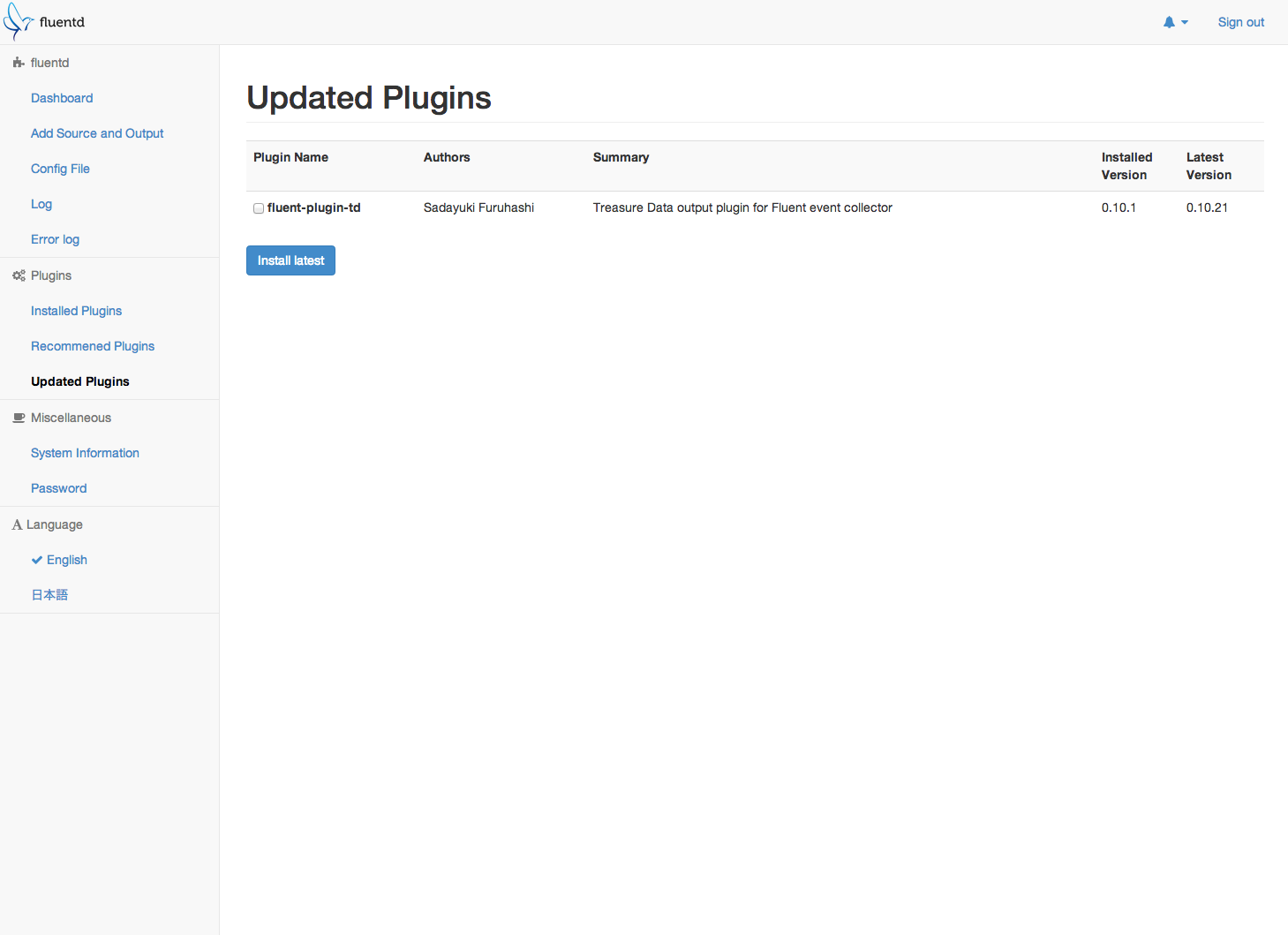The height and width of the screenshot is (935, 1288).
Task: Click the Plugins sidebar section header
Action: coord(51,275)
